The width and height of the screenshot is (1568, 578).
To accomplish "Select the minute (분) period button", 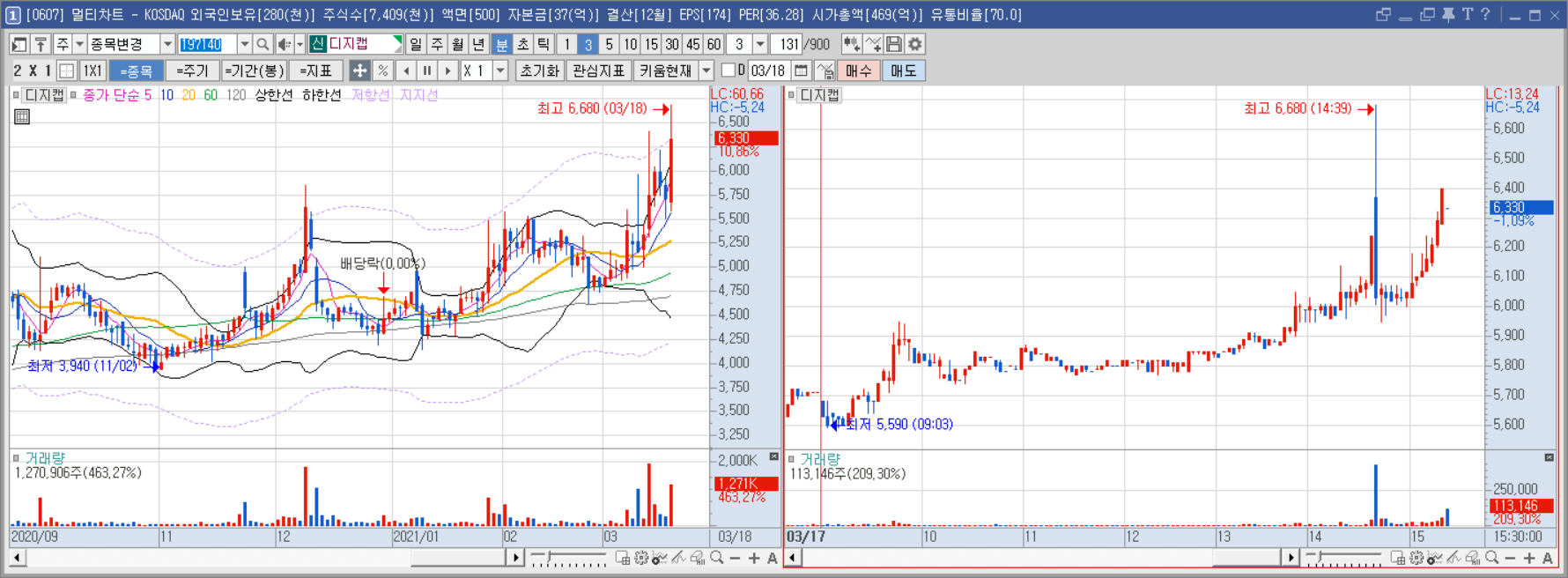I will tap(501, 44).
